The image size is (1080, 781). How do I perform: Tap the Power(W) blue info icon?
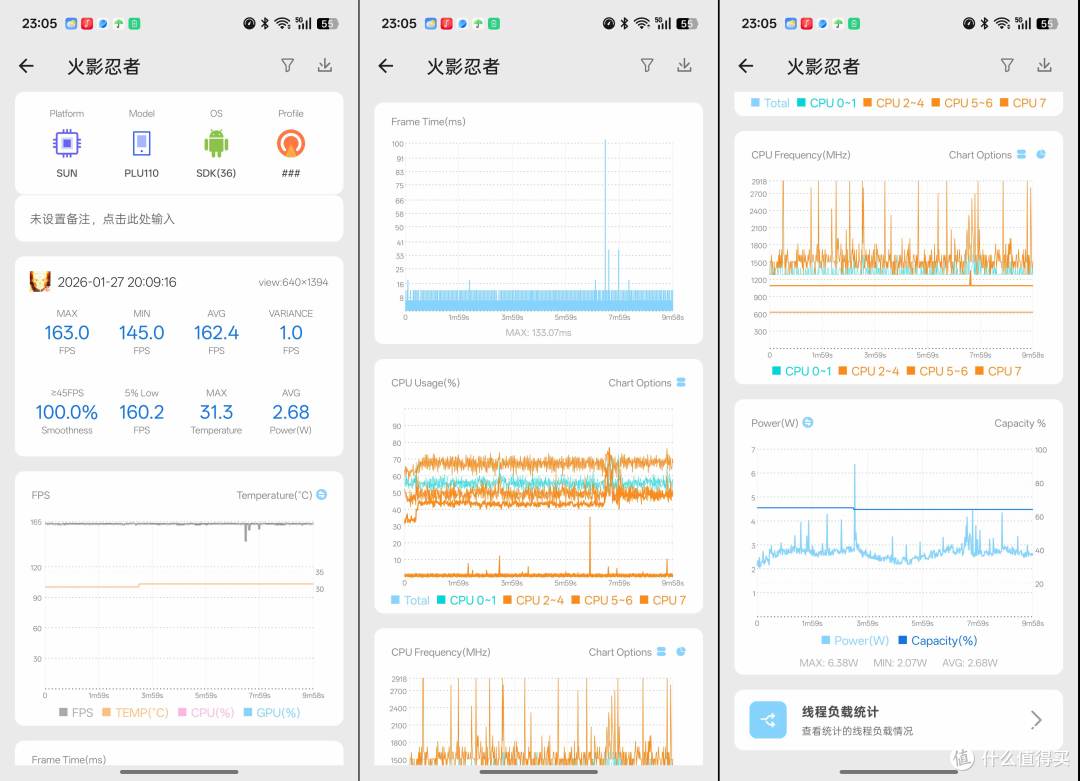808,422
